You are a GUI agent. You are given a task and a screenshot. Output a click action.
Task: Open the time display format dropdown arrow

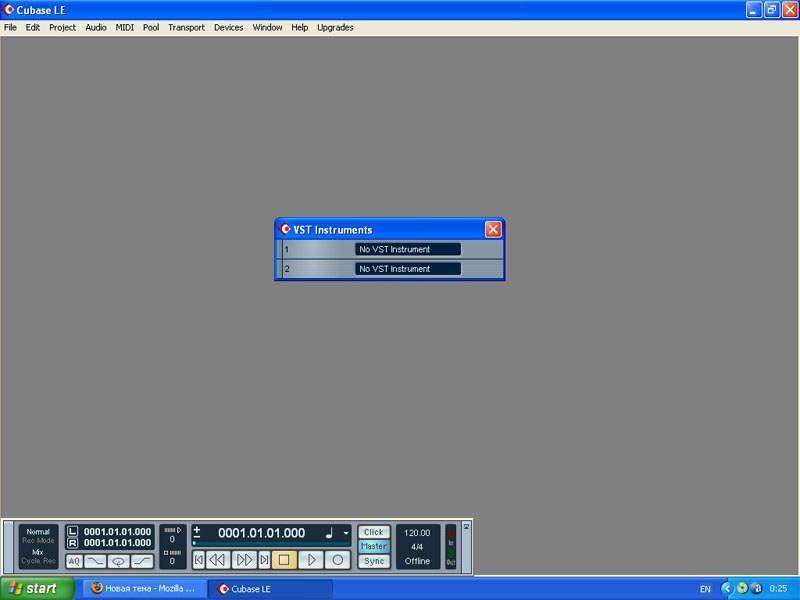click(346, 533)
